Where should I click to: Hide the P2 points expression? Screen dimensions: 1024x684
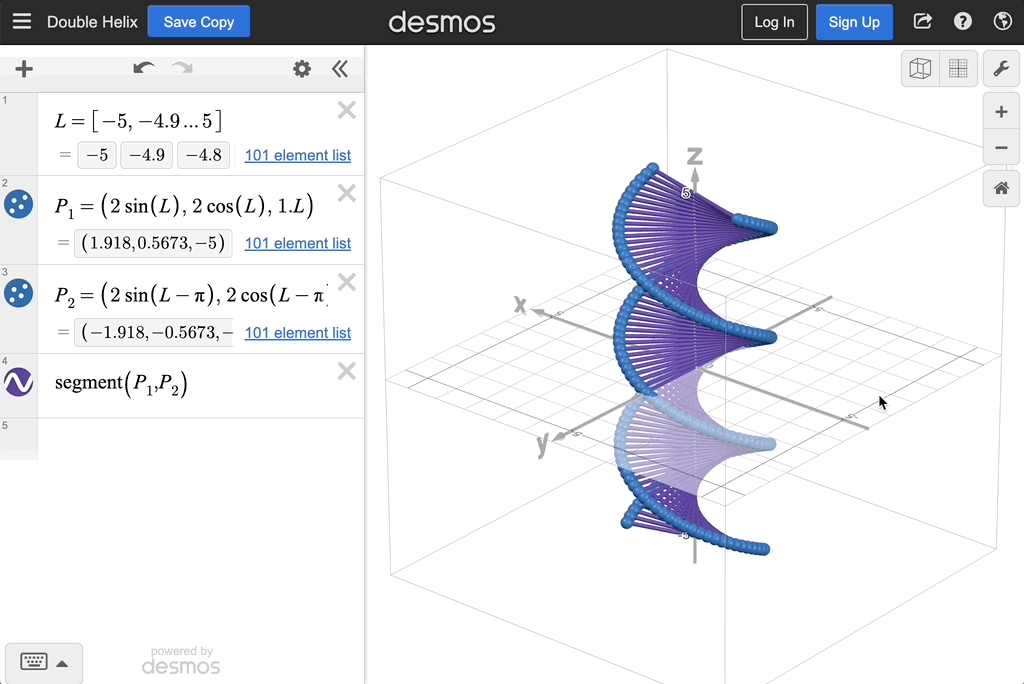pyautogui.click(x=19, y=293)
